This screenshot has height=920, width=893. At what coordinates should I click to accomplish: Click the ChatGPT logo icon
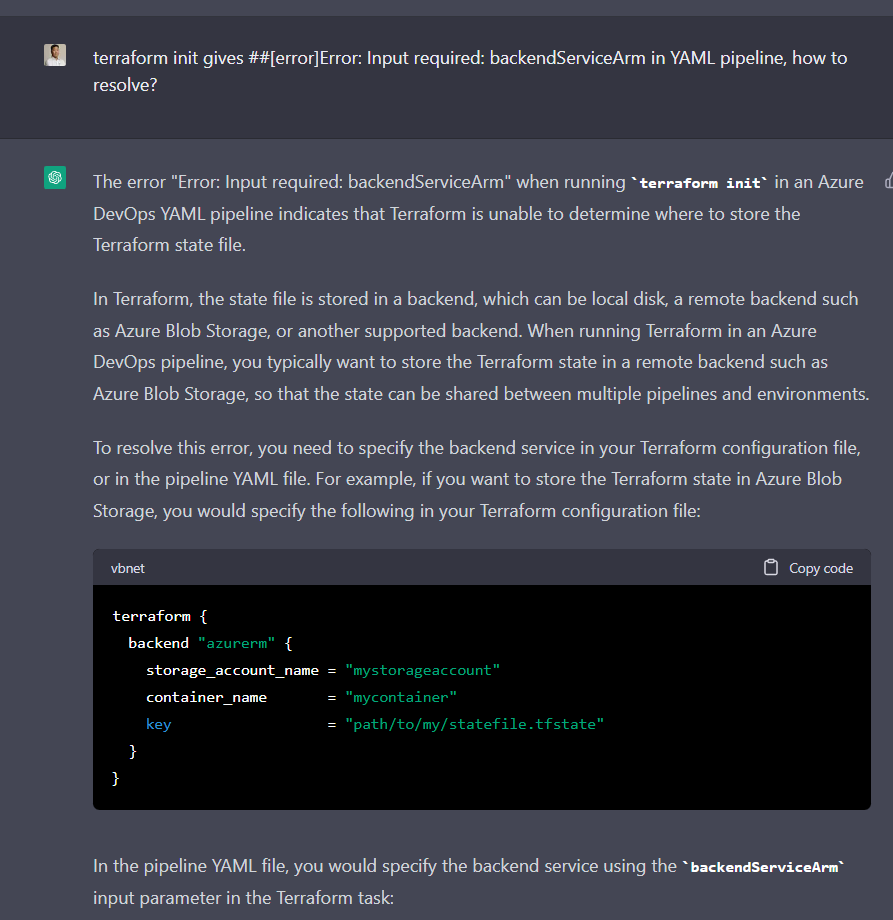coord(55,178)
